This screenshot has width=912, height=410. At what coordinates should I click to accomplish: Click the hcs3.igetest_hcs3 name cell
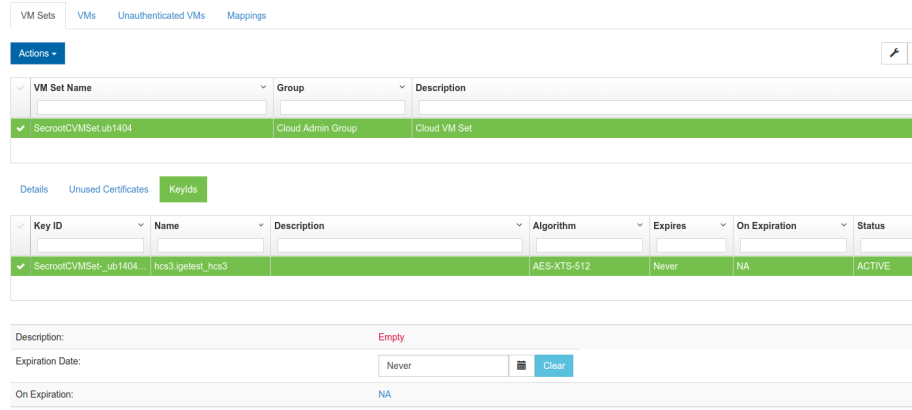211,266
